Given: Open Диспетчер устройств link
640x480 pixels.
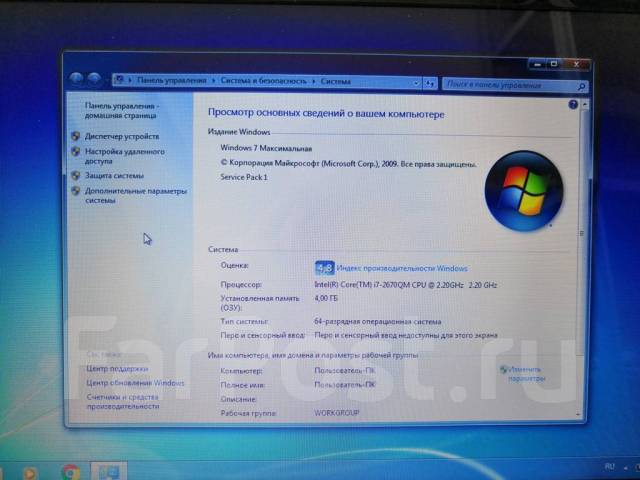Looking at the screenshot, I should (x=122, y=136).
